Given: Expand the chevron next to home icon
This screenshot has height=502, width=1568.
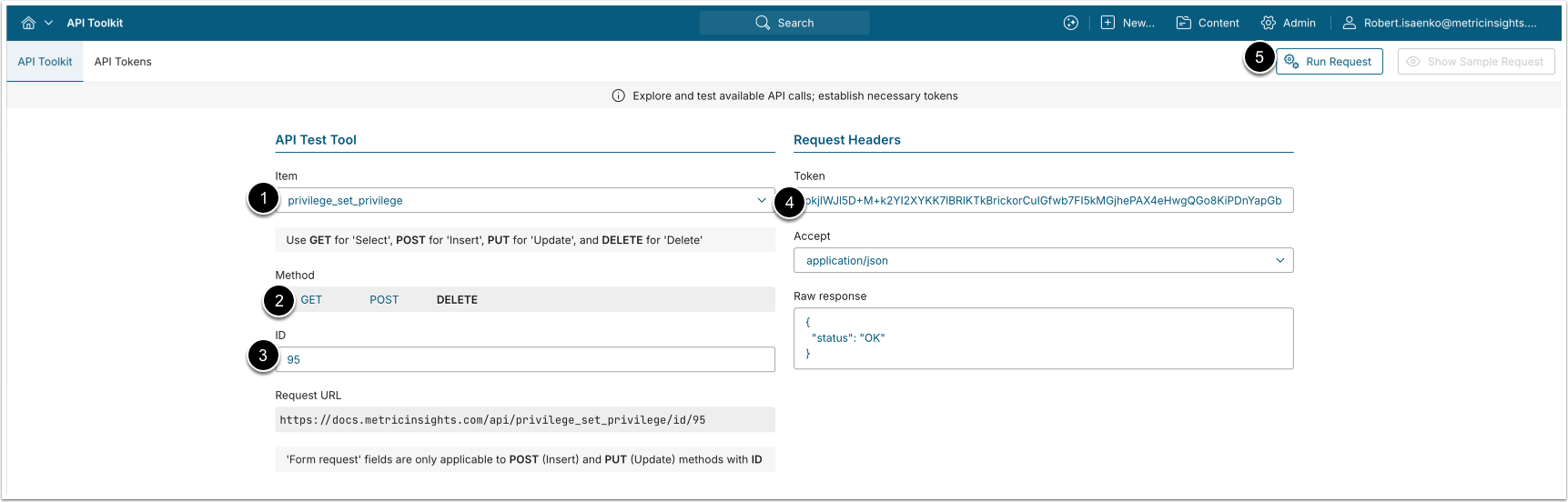Looking at the screenshot, I should point(48,23).
